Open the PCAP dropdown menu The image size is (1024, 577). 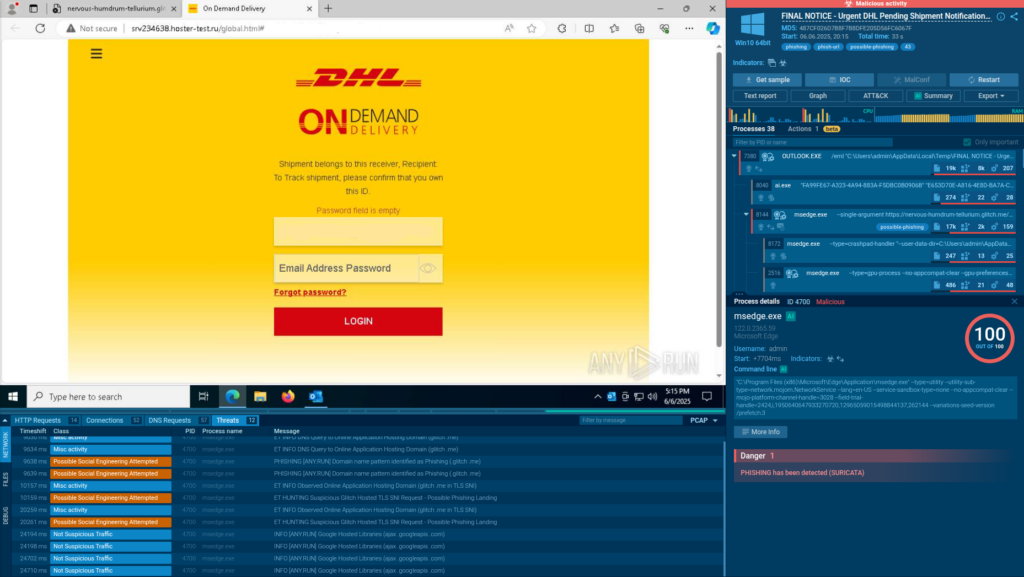pyautogui.click(x=704, y=420)
